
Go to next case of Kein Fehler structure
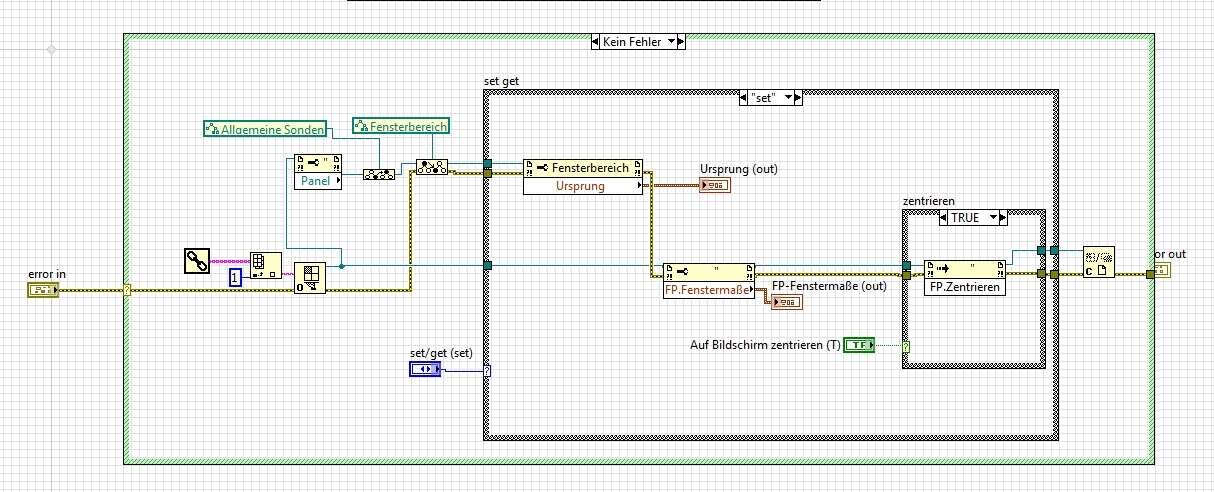(683, 42)
